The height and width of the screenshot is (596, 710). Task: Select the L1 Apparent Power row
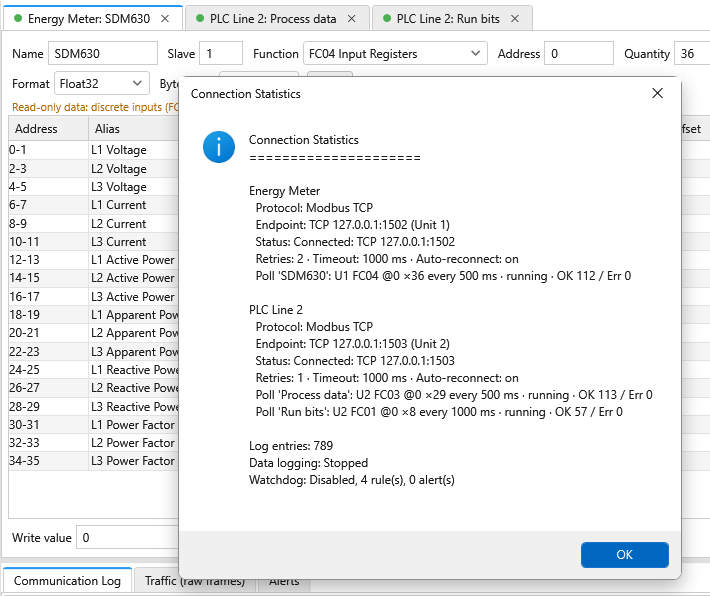94,315
